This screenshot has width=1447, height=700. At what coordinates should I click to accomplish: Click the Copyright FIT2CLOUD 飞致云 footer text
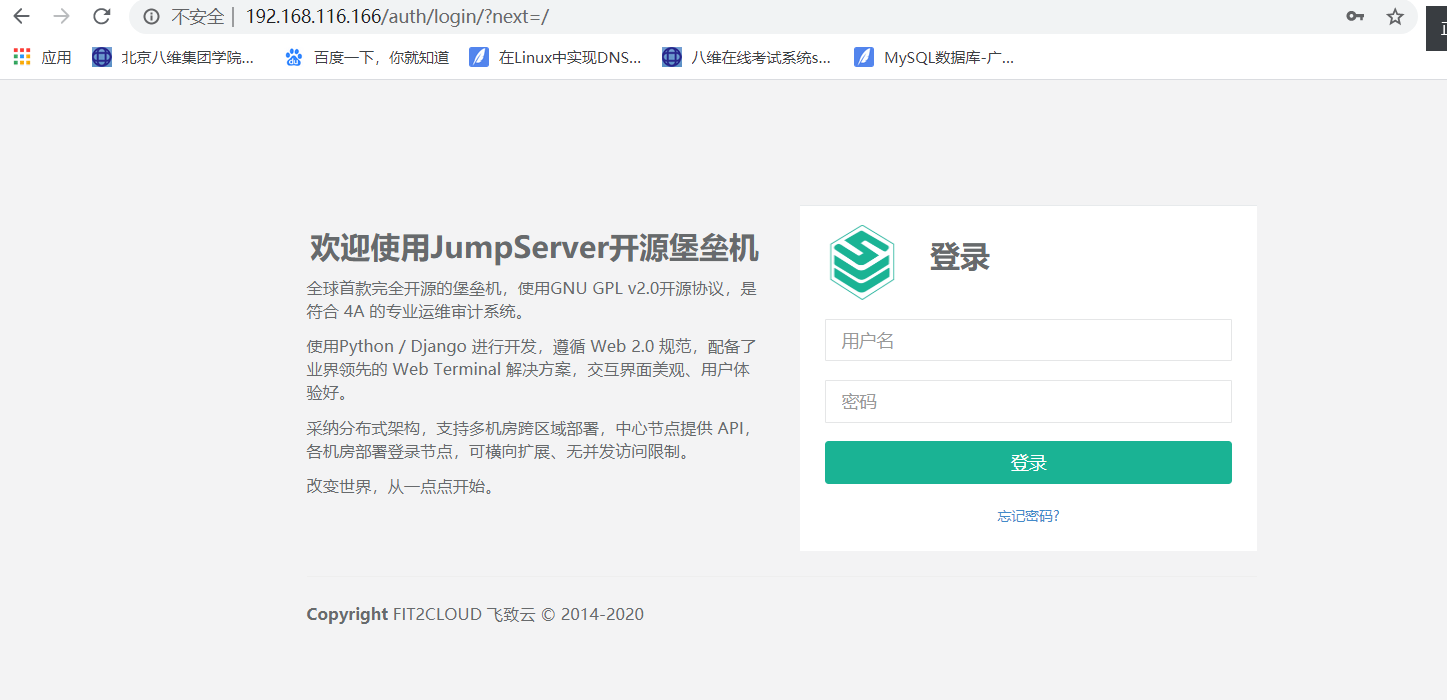point(475,614)
